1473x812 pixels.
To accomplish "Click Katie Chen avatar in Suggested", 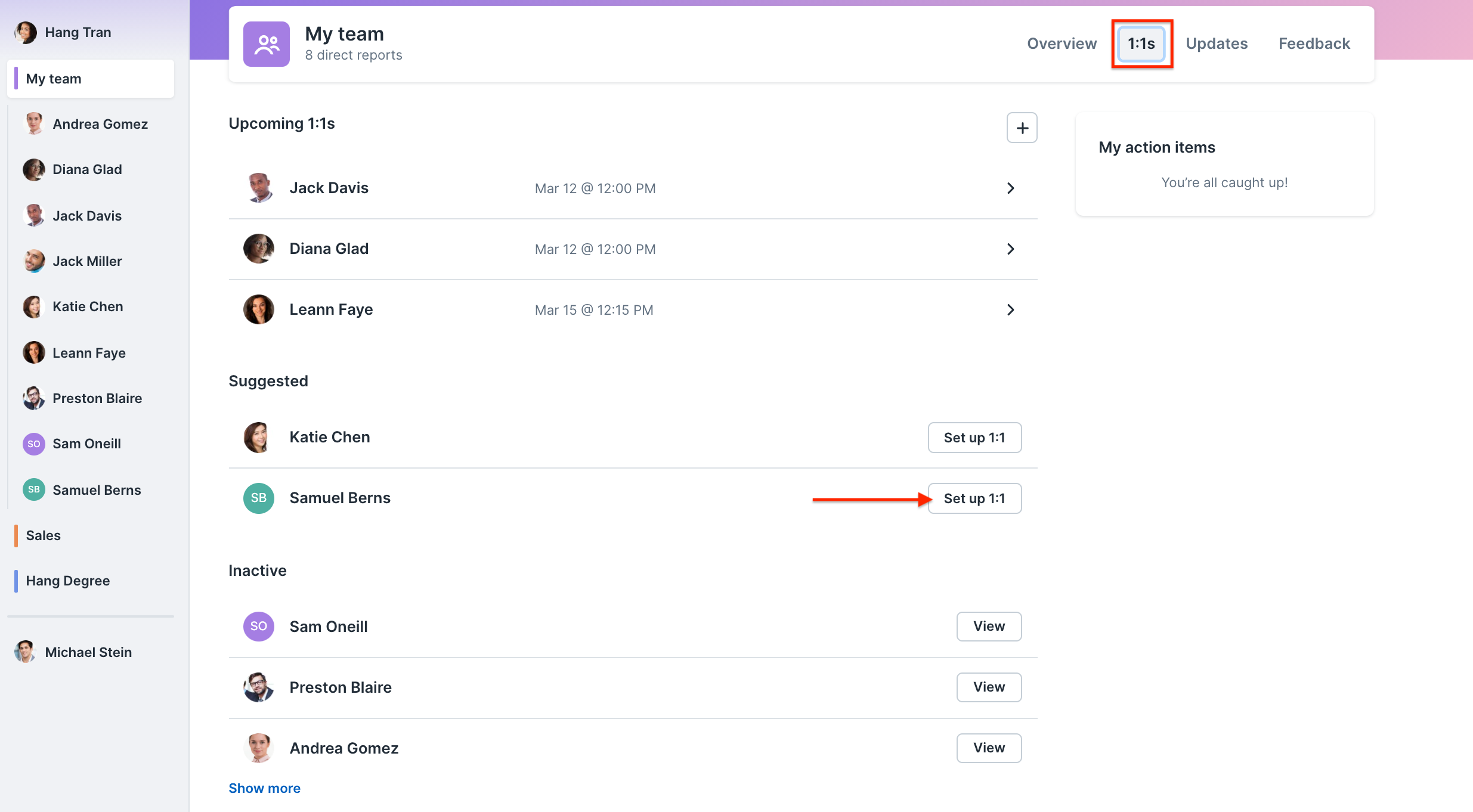I will pos(259,438).
